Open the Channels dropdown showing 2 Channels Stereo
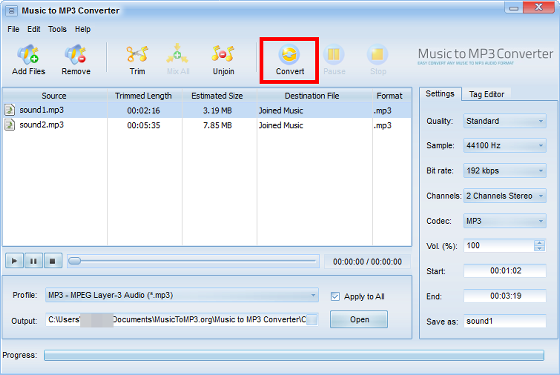 505,196
